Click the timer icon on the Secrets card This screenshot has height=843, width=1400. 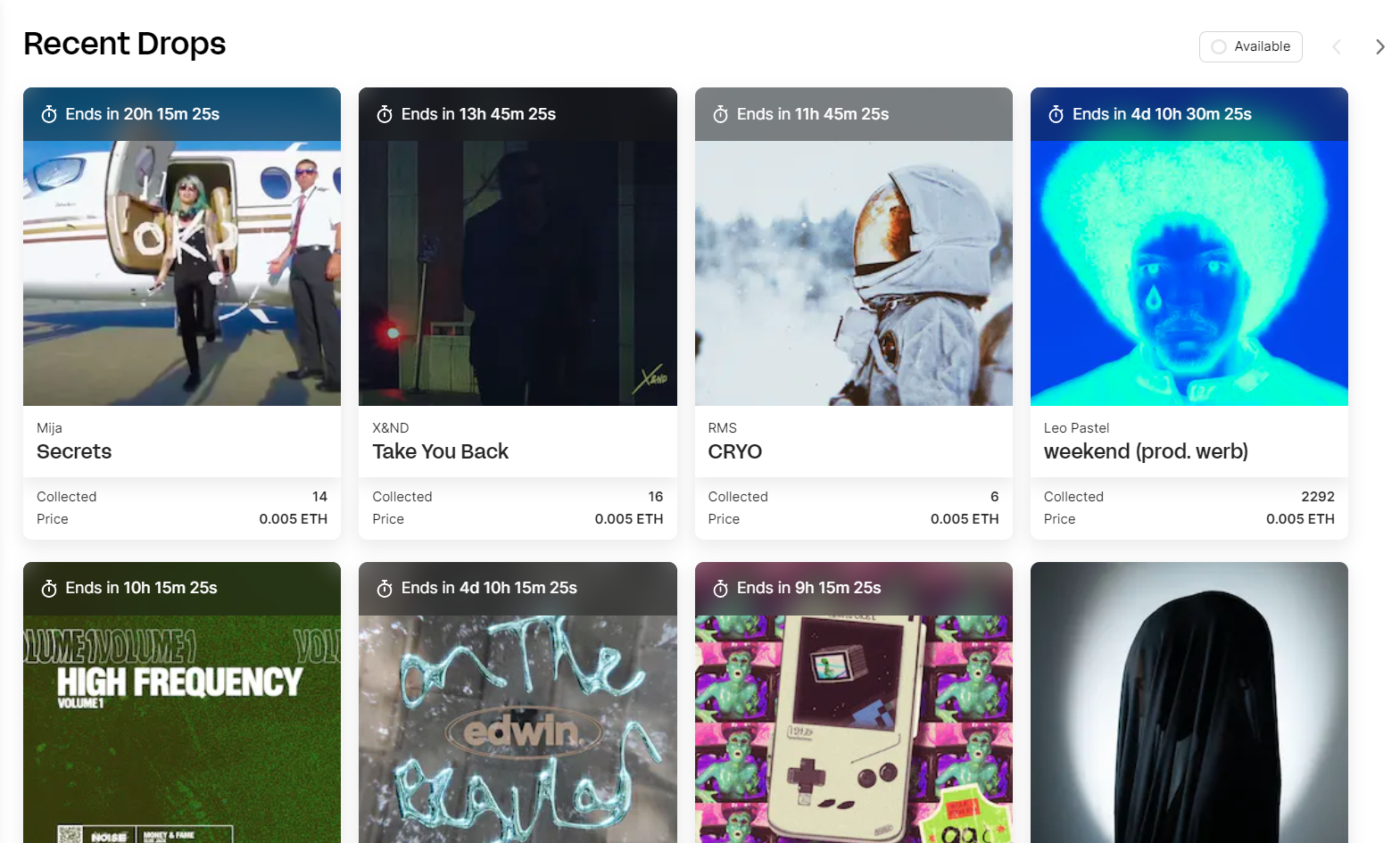[x=49, y=114]
